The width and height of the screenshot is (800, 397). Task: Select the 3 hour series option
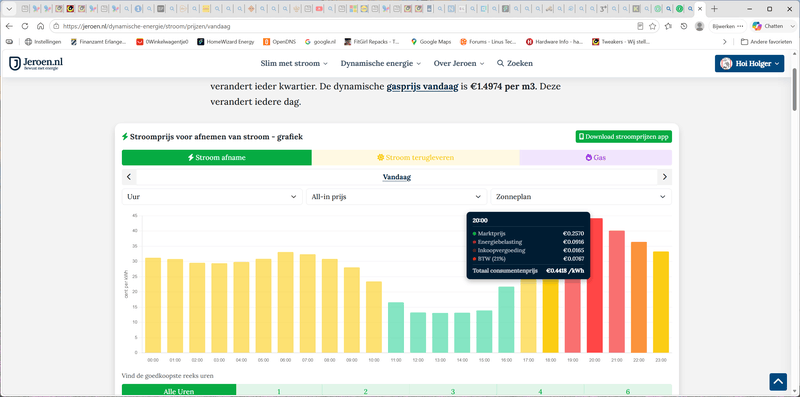tap(453, 391)
